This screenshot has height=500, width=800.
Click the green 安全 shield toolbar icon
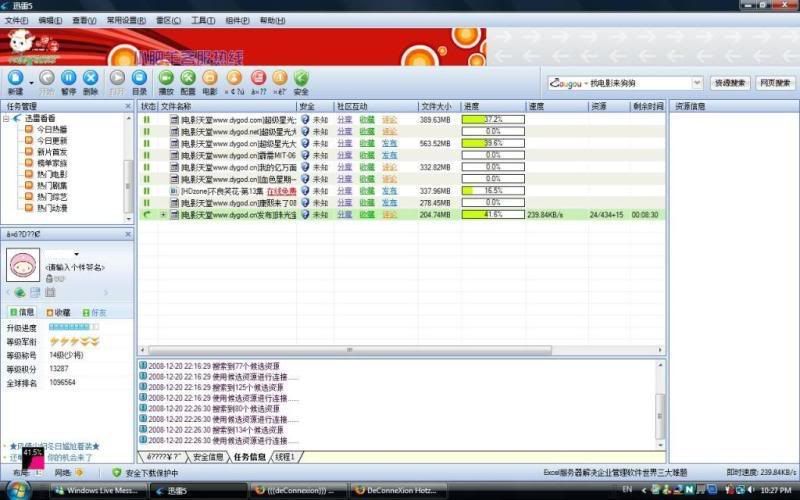coord(301,78)
